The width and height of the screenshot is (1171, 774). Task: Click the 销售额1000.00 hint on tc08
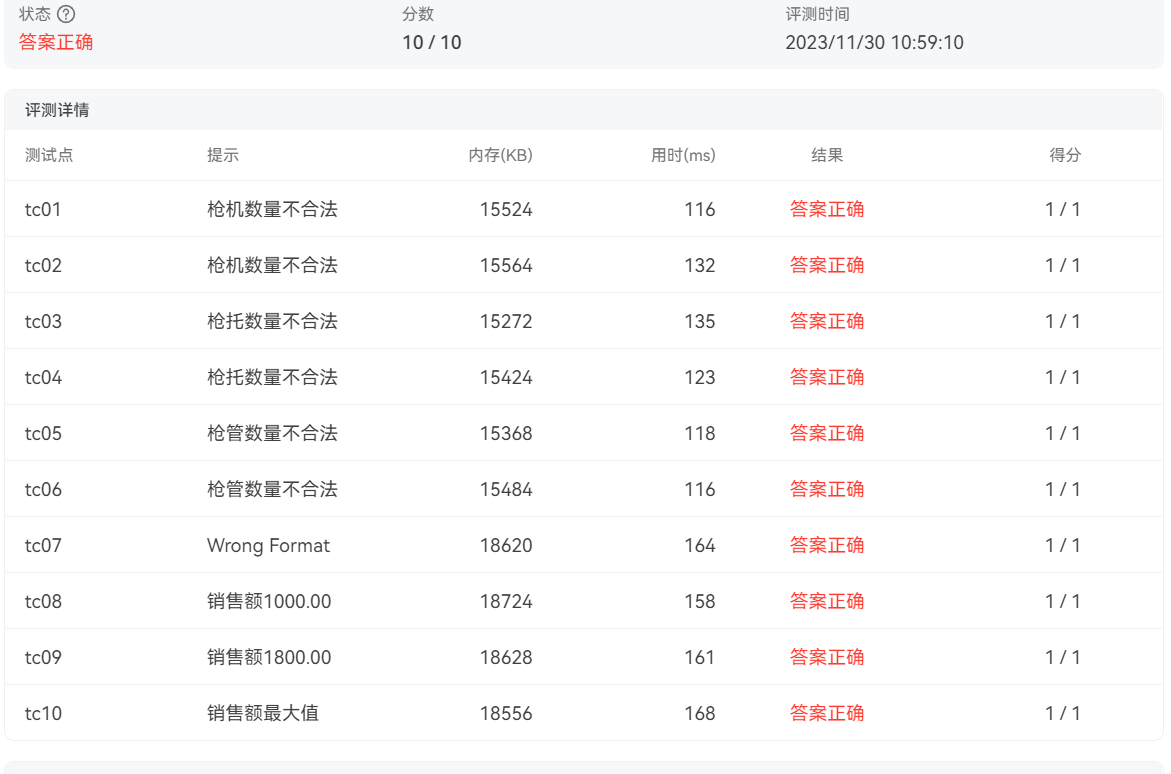(269, 601)
